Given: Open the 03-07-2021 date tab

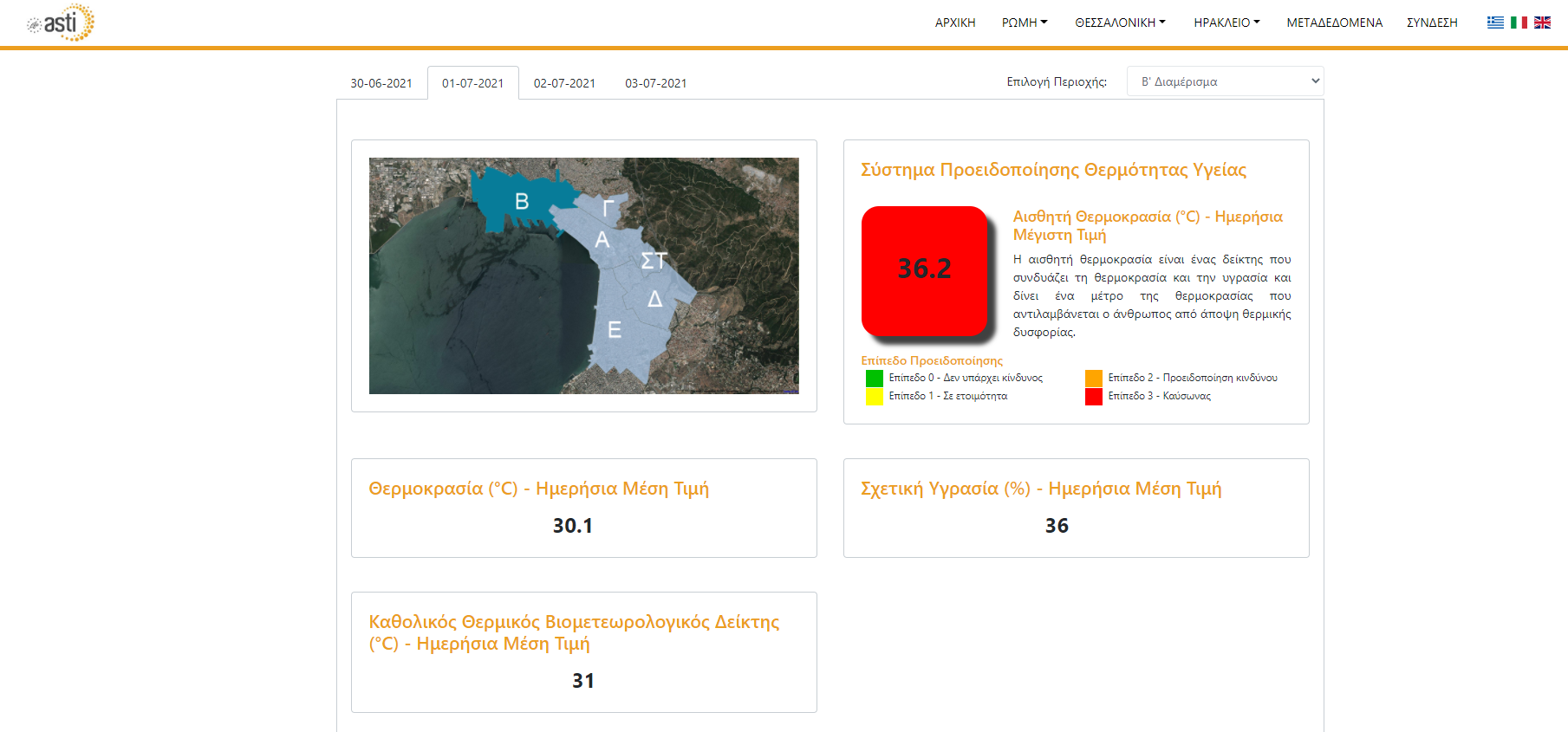Looking at the screenshot, I should point(656,83).
